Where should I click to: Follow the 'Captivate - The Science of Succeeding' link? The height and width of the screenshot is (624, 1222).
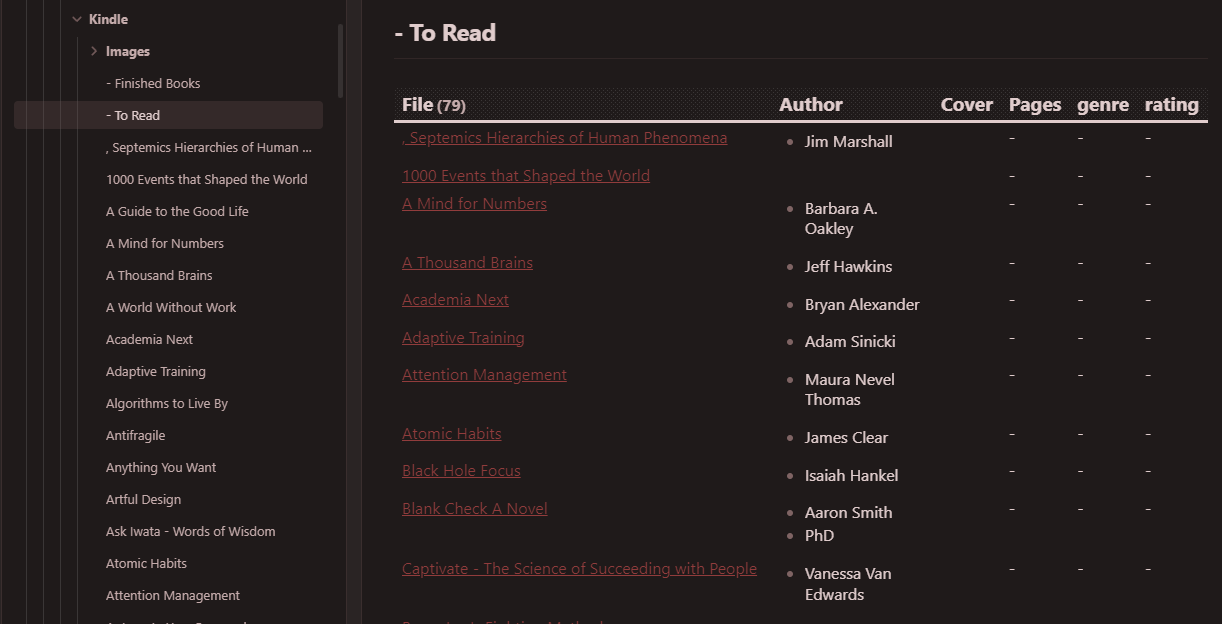(579, 569)
